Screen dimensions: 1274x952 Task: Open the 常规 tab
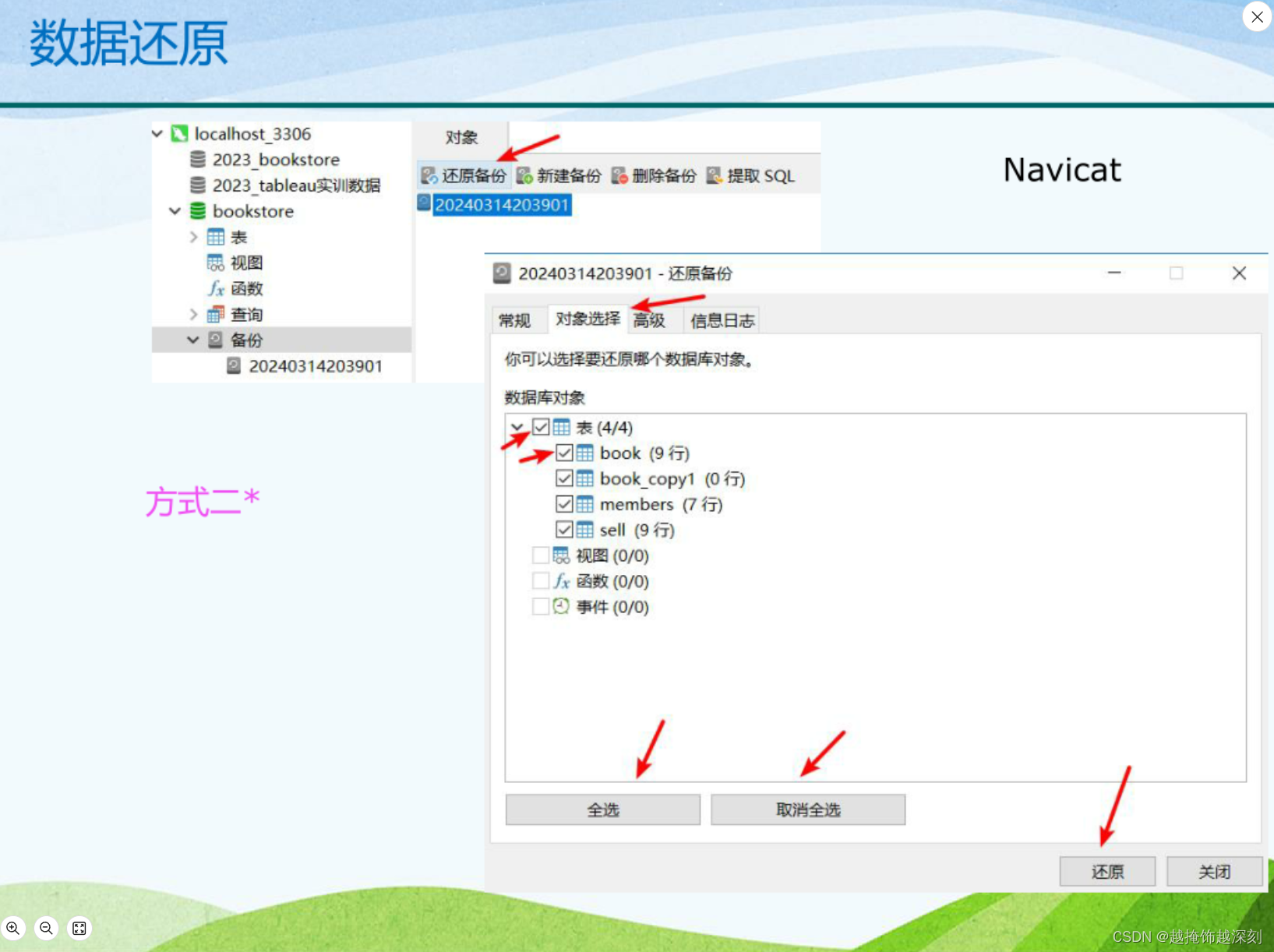pyautogui.click(x=514, y=320)
